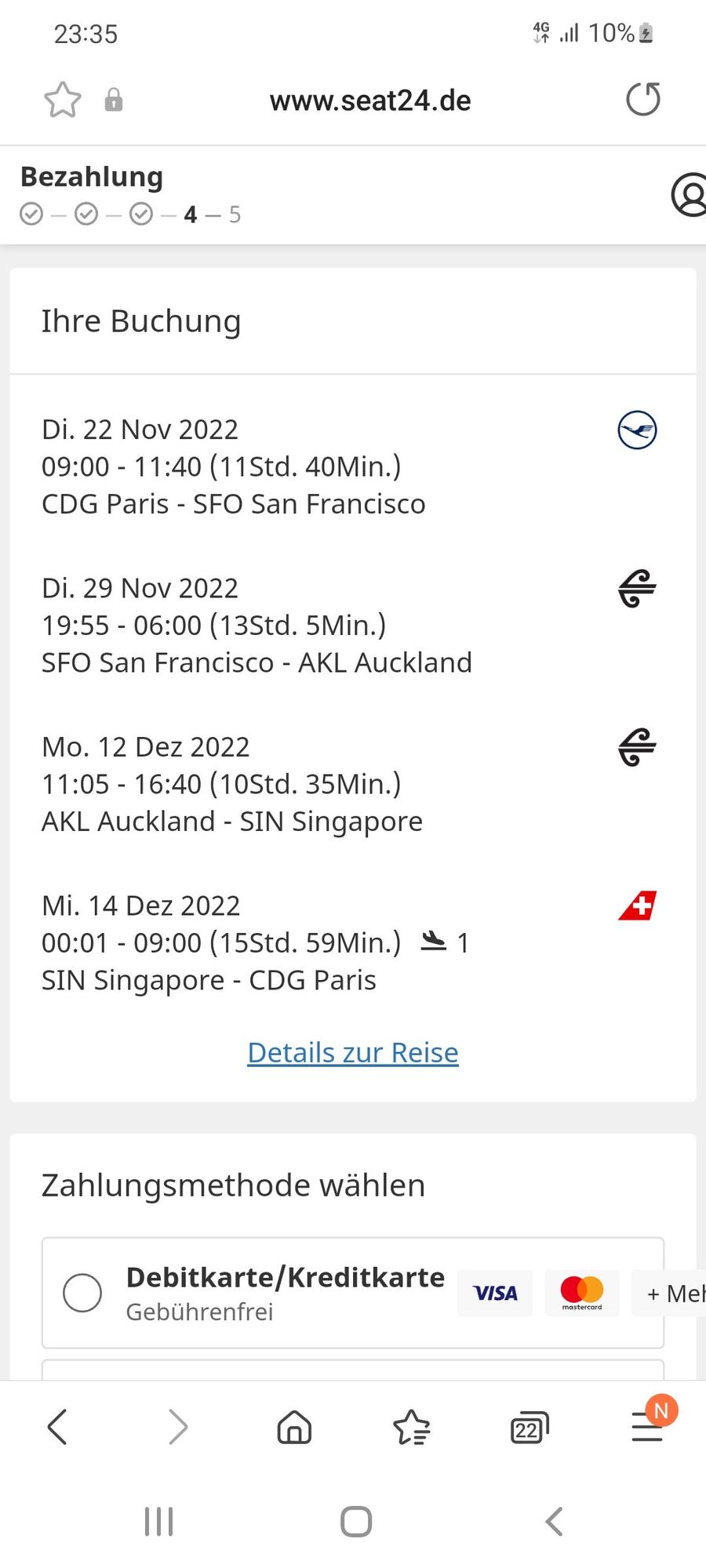Tap the first completed step checkmark
This screenshot has height=1568, width=706.
(31, 214)
